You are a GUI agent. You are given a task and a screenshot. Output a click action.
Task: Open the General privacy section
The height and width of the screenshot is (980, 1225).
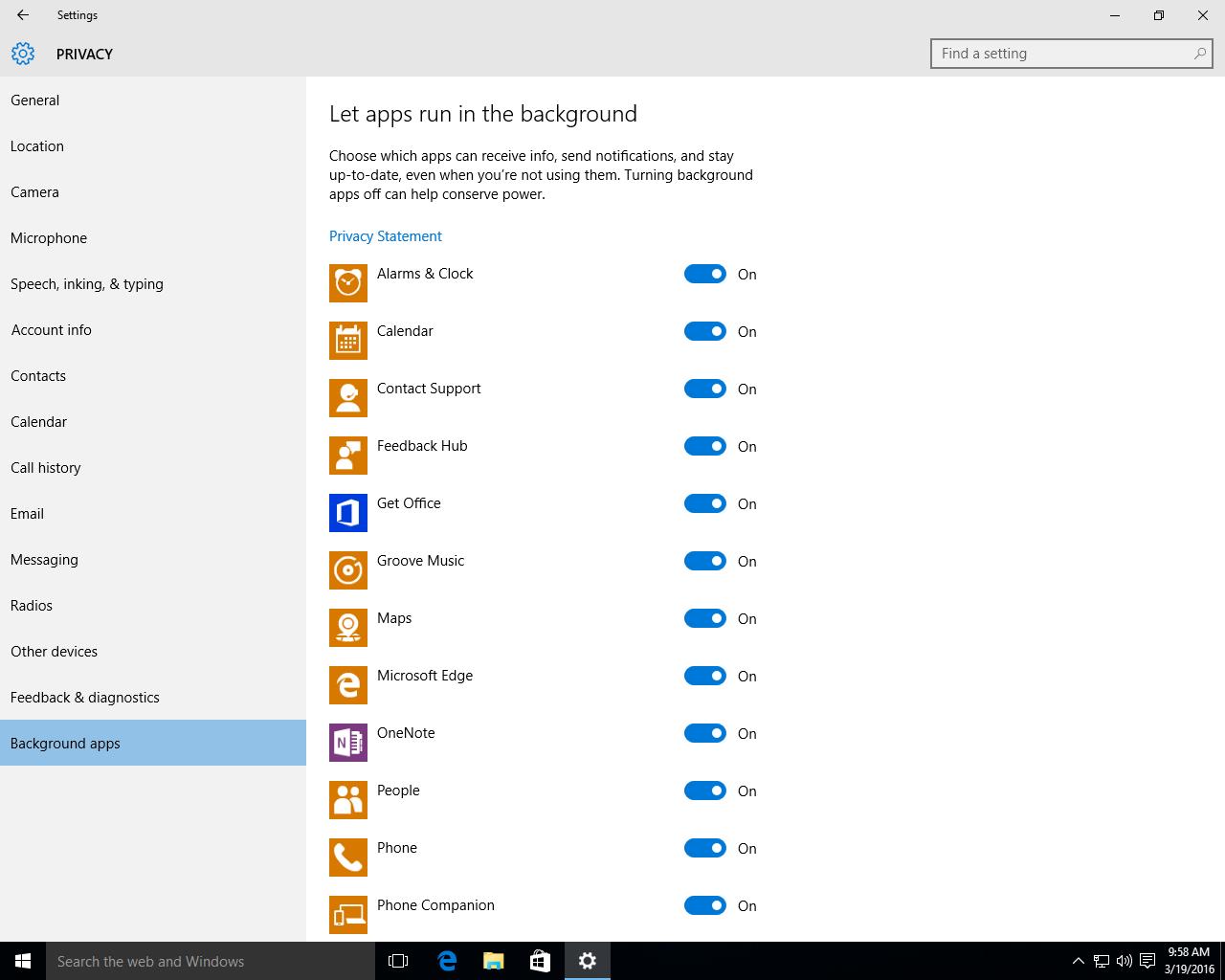[153, 100]
